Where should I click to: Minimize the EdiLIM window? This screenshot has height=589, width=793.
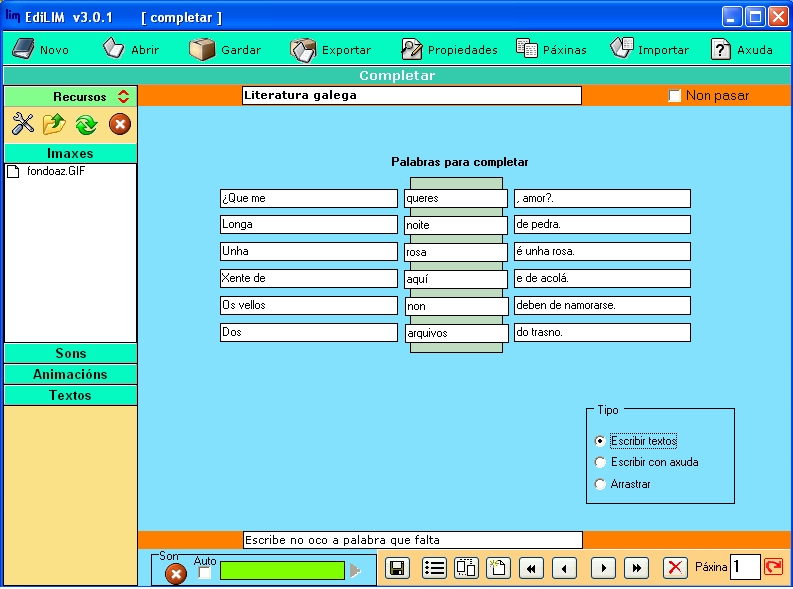731,17
